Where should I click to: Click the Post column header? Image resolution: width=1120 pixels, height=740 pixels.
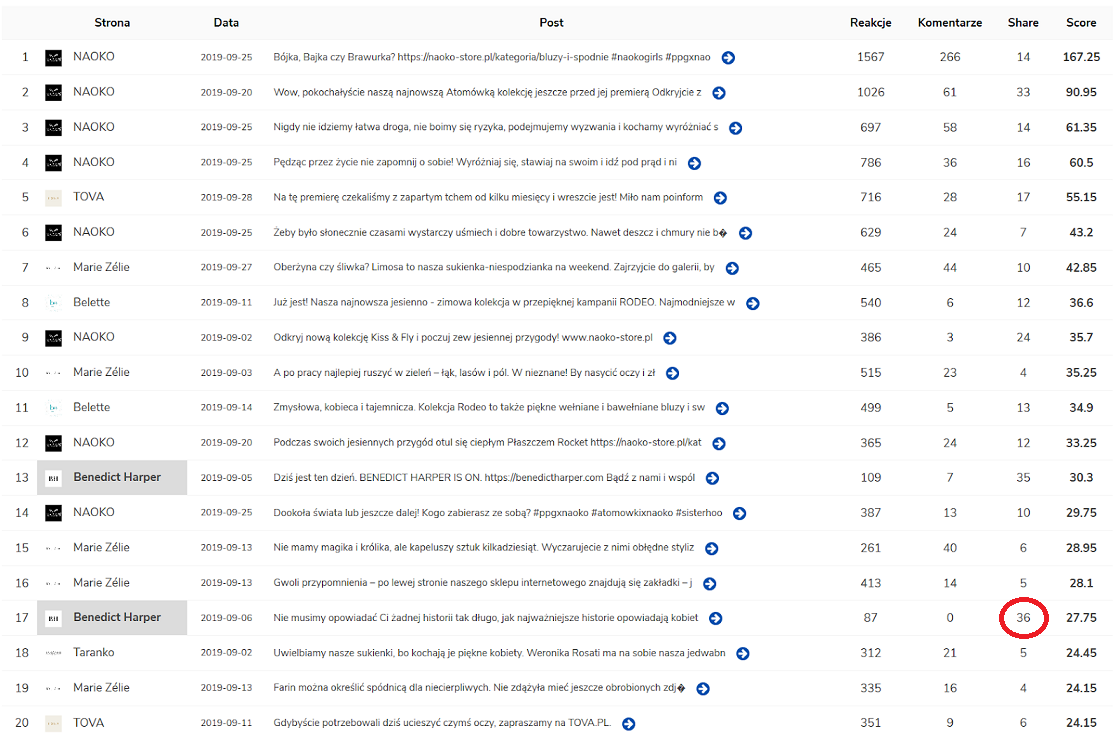click(551, 23)
